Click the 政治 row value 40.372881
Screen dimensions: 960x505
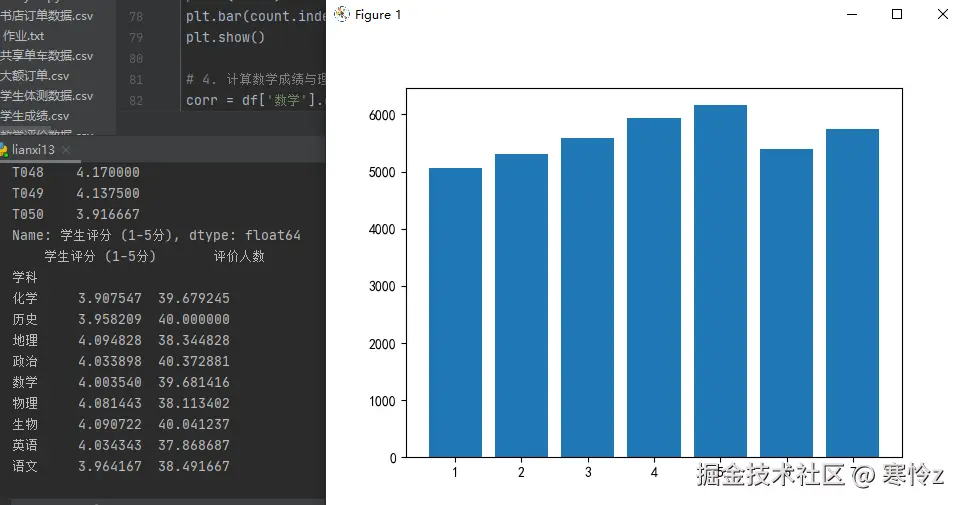click(x=194, y=361)
